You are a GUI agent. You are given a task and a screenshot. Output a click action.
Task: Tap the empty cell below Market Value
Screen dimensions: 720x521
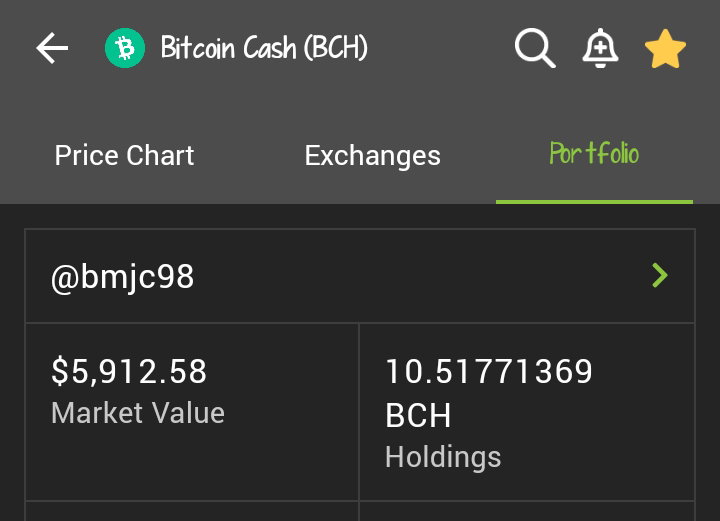pos(192,511)
